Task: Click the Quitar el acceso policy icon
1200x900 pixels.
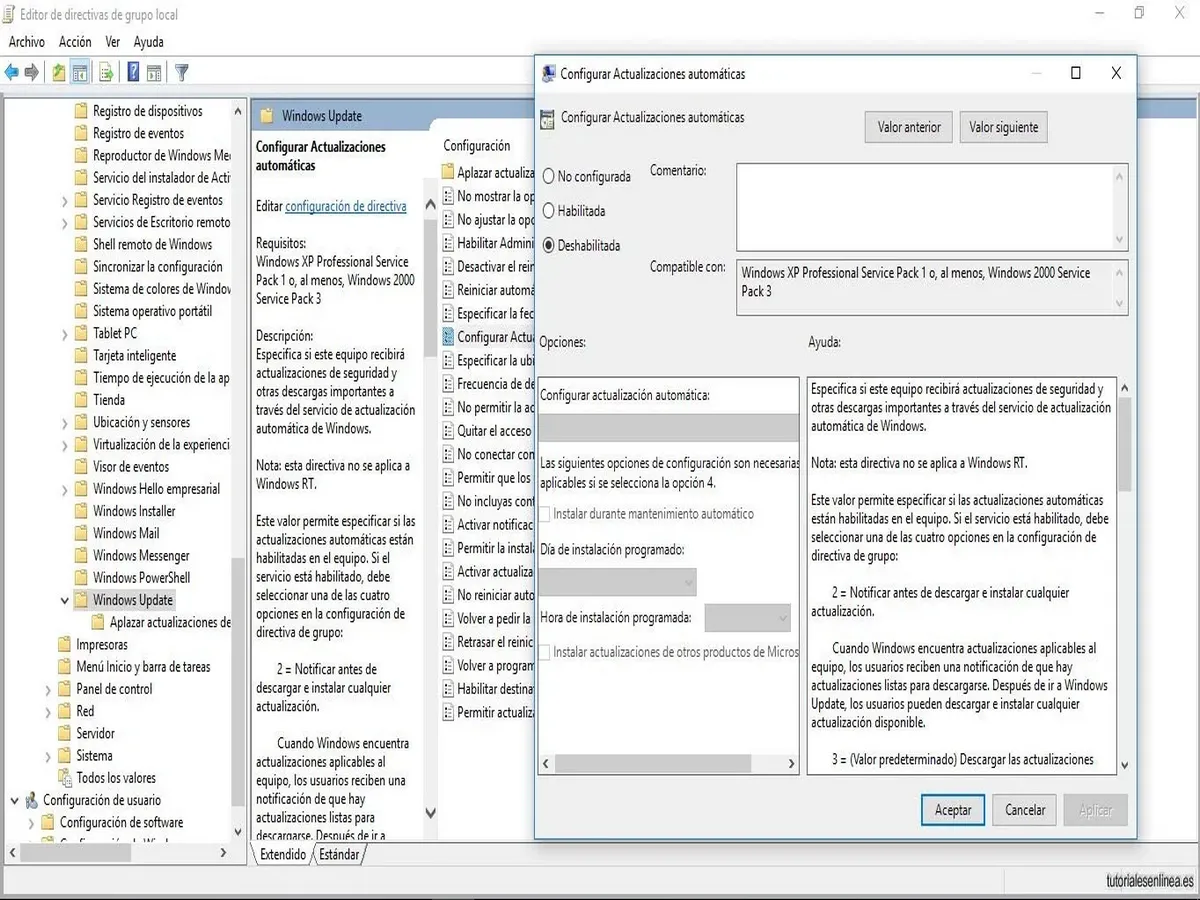Action: coord(448,431)
